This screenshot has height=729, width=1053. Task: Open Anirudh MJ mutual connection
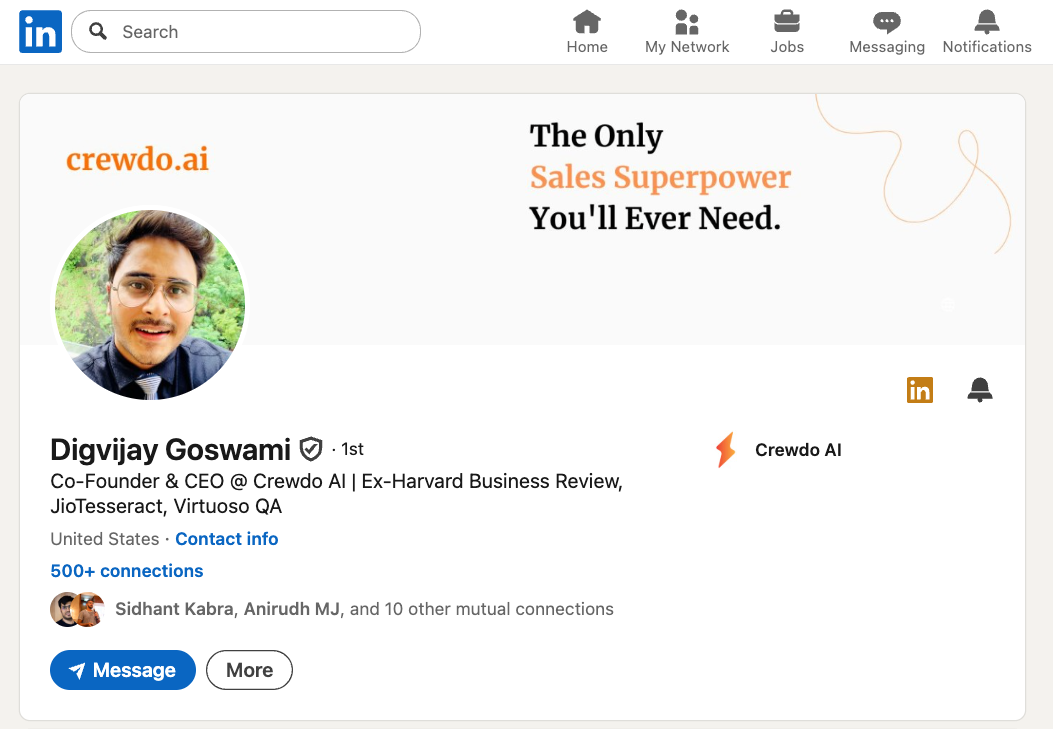click(292, 609)
